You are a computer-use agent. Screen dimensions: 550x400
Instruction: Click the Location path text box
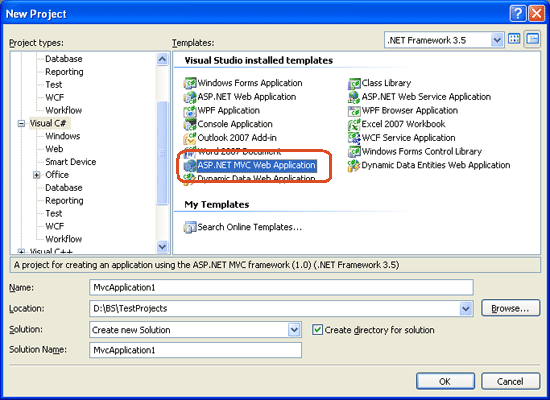click(x=275, y=309)
